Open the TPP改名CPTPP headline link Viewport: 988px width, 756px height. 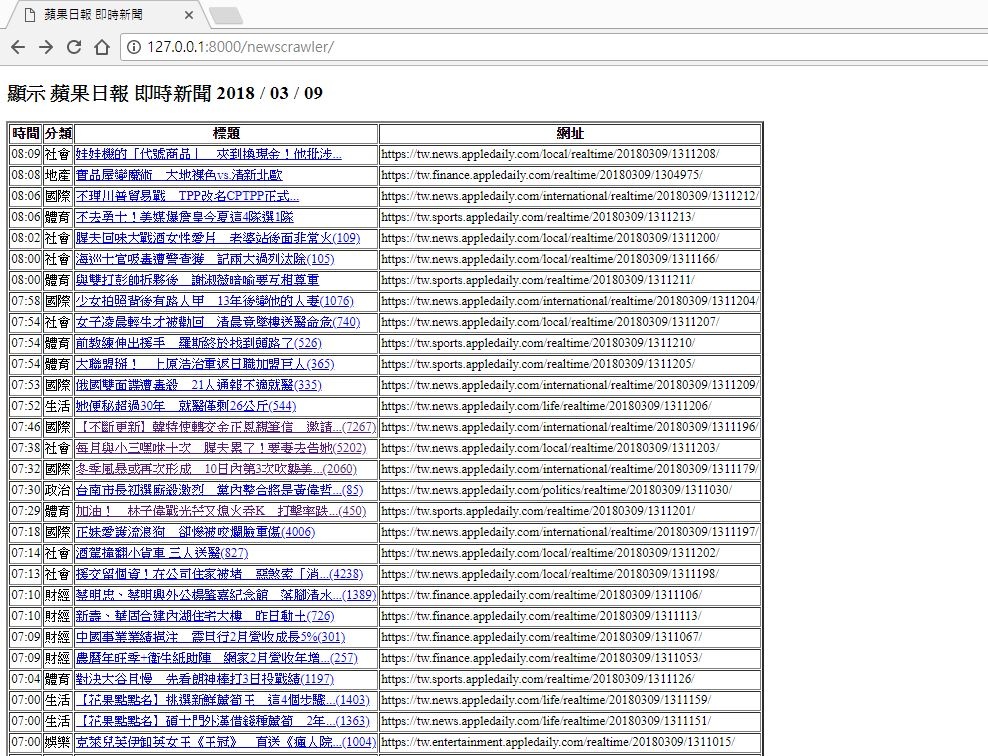(x=187, y=196)
